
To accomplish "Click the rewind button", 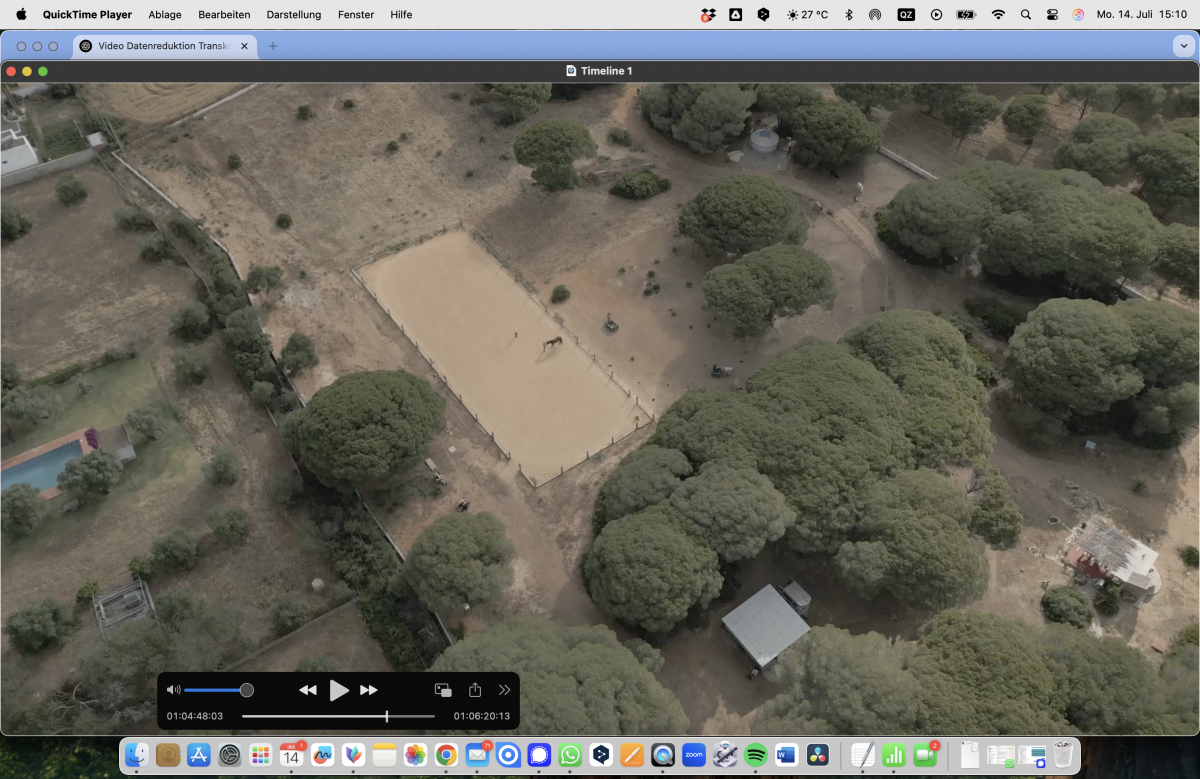I will click(308, 690).
